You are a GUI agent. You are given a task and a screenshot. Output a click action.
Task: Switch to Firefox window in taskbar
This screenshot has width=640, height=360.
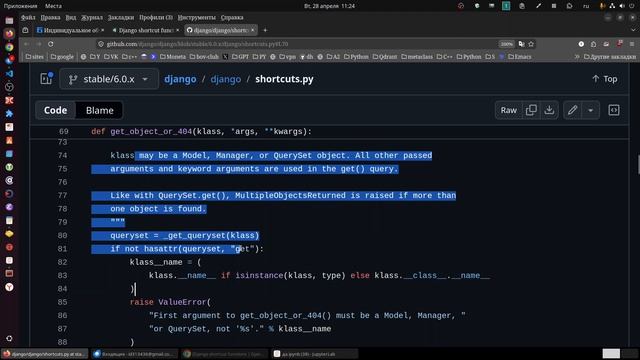pyautogui.click(x=44, y=354)
